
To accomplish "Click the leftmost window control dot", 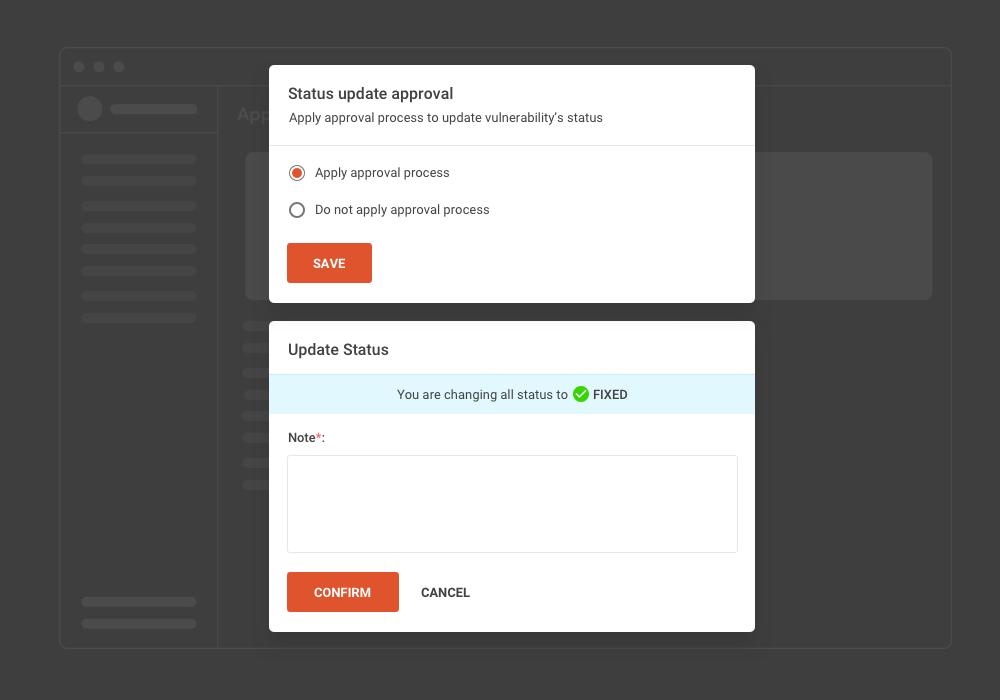I will (78, 66).
